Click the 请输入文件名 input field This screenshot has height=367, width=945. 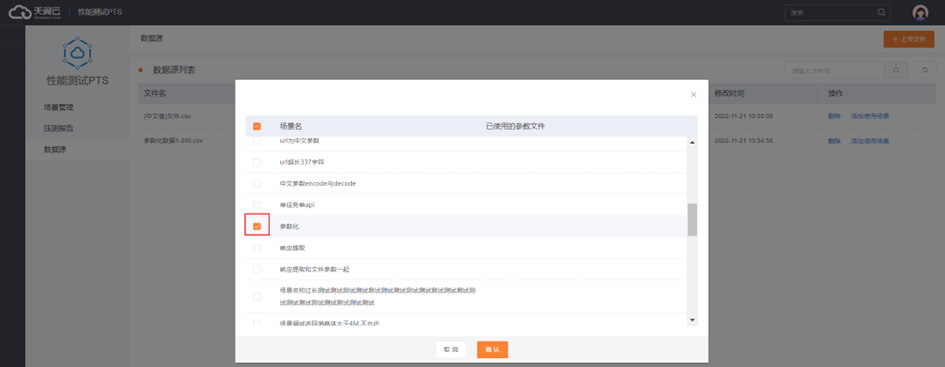(x=834, y=71)
